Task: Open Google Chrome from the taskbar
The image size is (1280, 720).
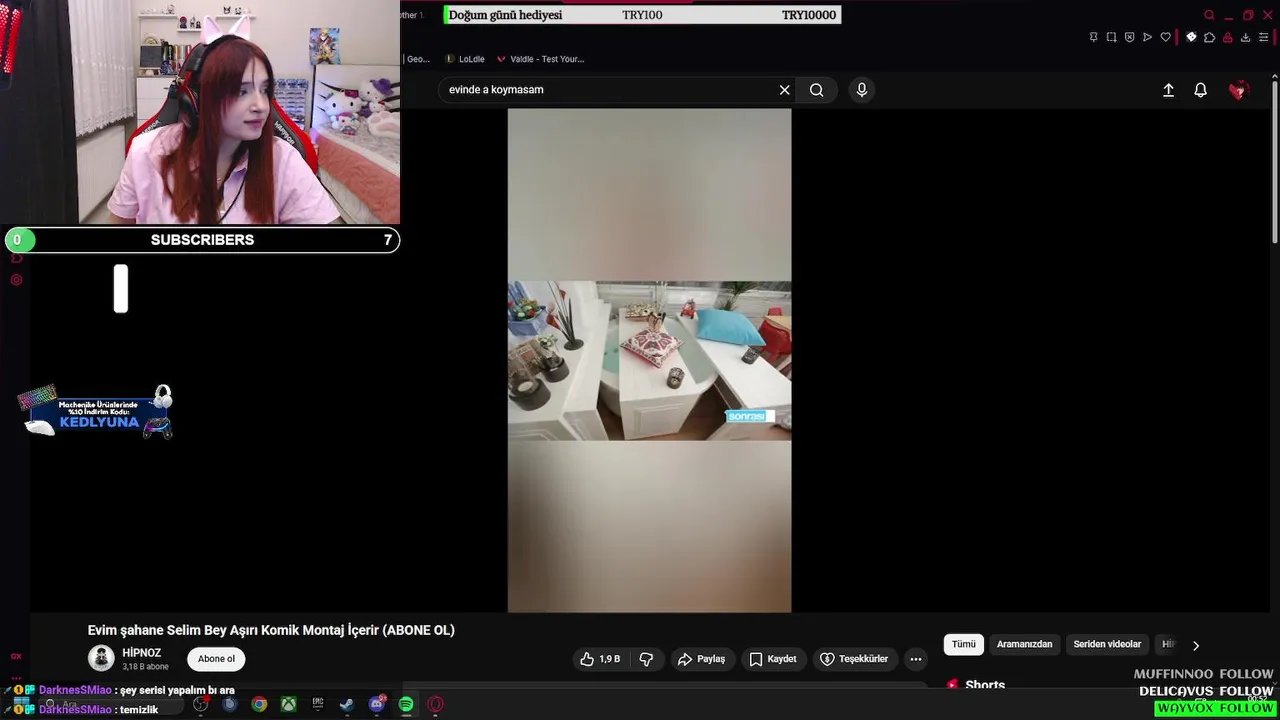Action: (x=259, y=704)
